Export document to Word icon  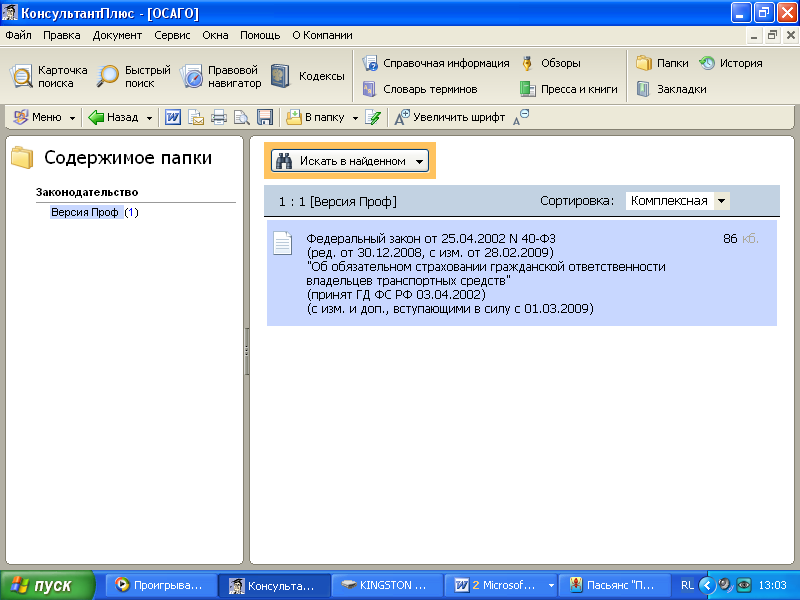172,117
